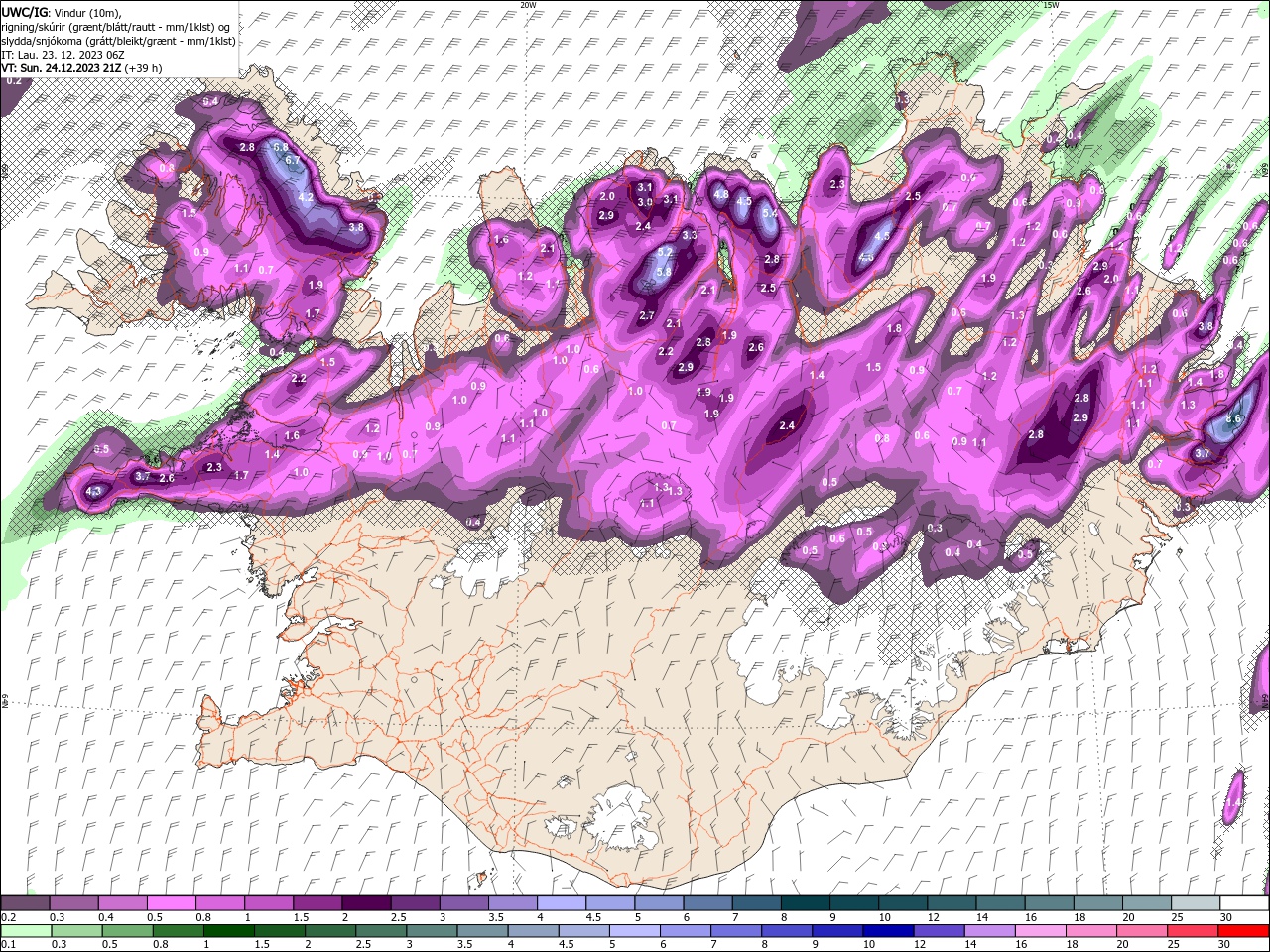
Task: Click the darkest green rain swatch between 1 and 1.5
Action: (228, 931)
